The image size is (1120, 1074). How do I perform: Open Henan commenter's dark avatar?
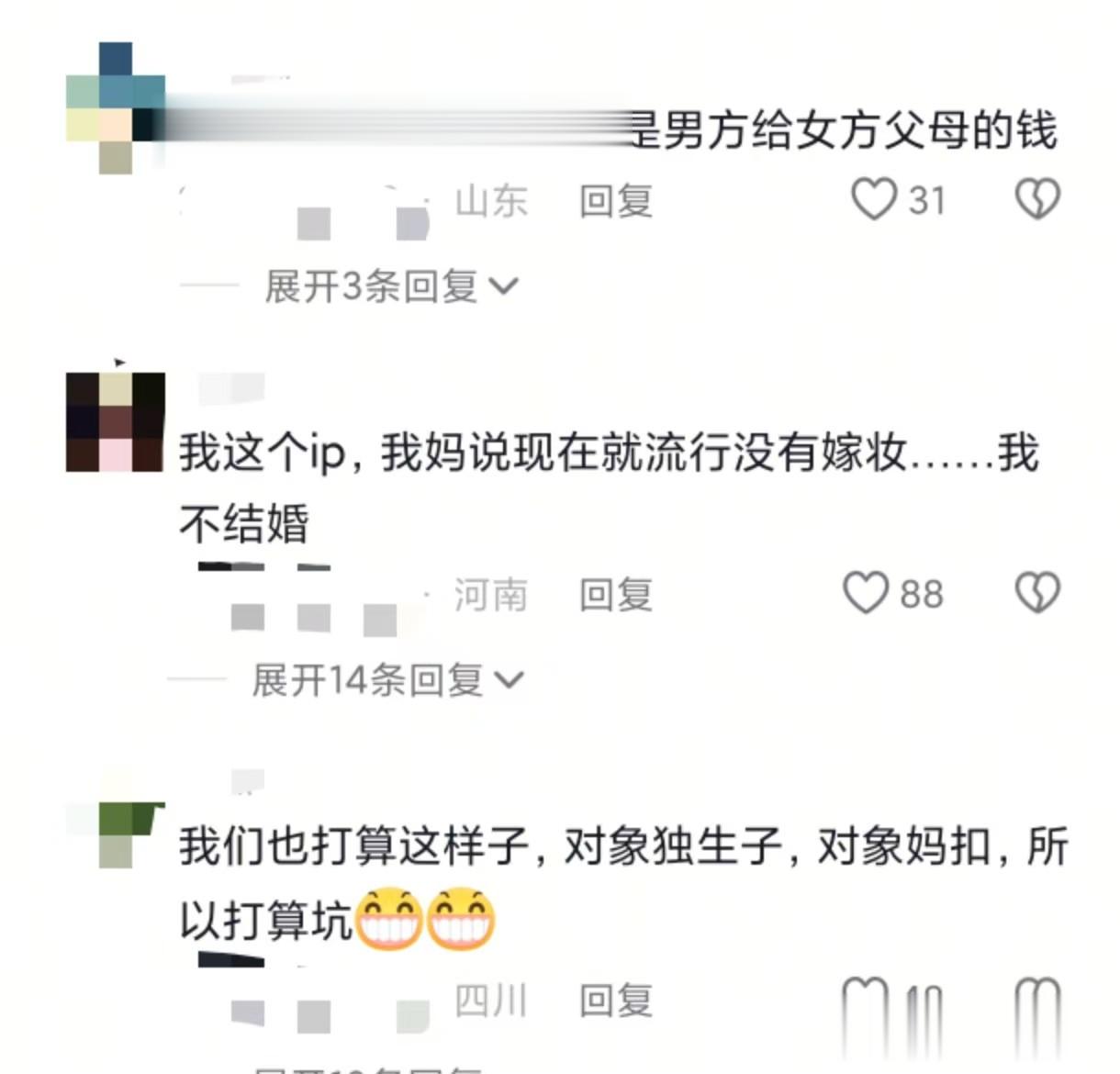tap(116, 422)
